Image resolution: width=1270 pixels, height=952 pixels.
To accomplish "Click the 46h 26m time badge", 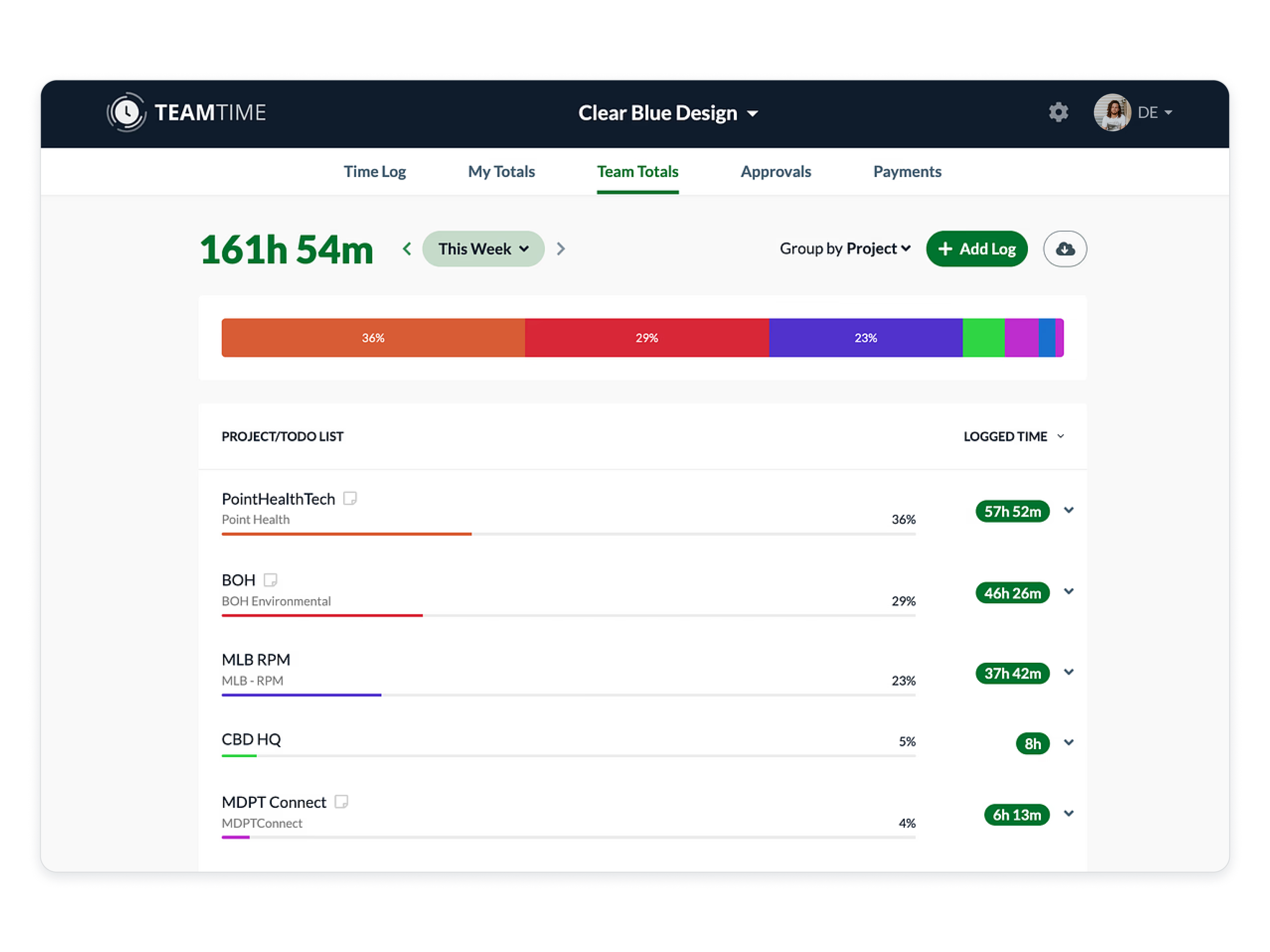I will coord(1012,593).
